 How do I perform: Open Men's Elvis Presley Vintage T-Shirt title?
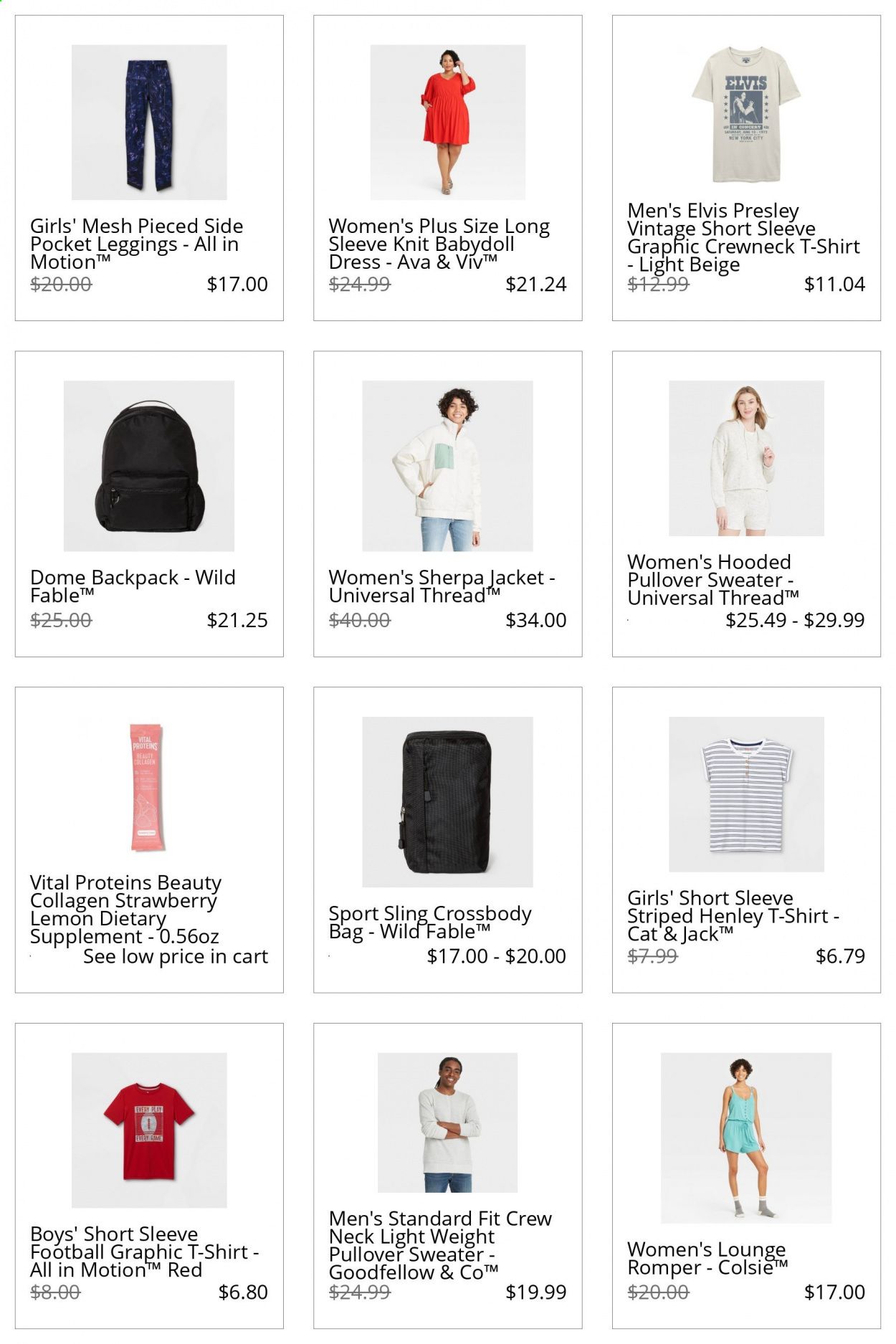tap(743, 237)
